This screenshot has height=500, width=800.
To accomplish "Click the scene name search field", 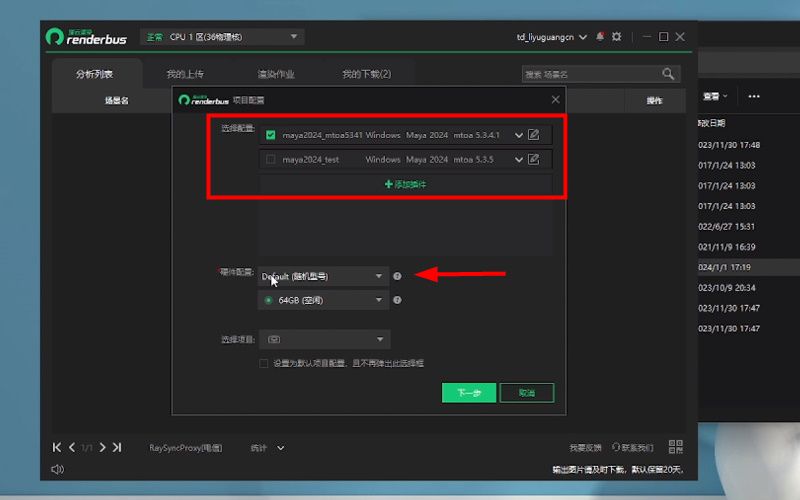I will coord(590,74).
